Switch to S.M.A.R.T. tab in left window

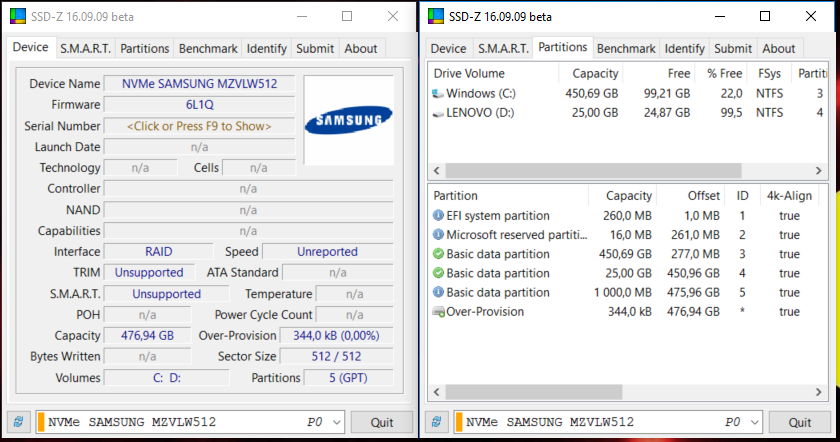click(85, 49)
